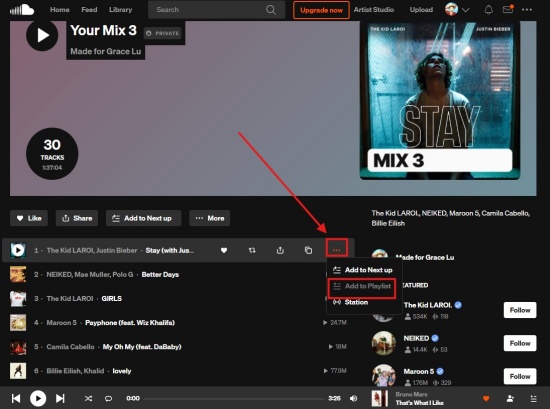Open the Next up queue icon
This screenshot has width=550, height=409.
coord(534,398)
